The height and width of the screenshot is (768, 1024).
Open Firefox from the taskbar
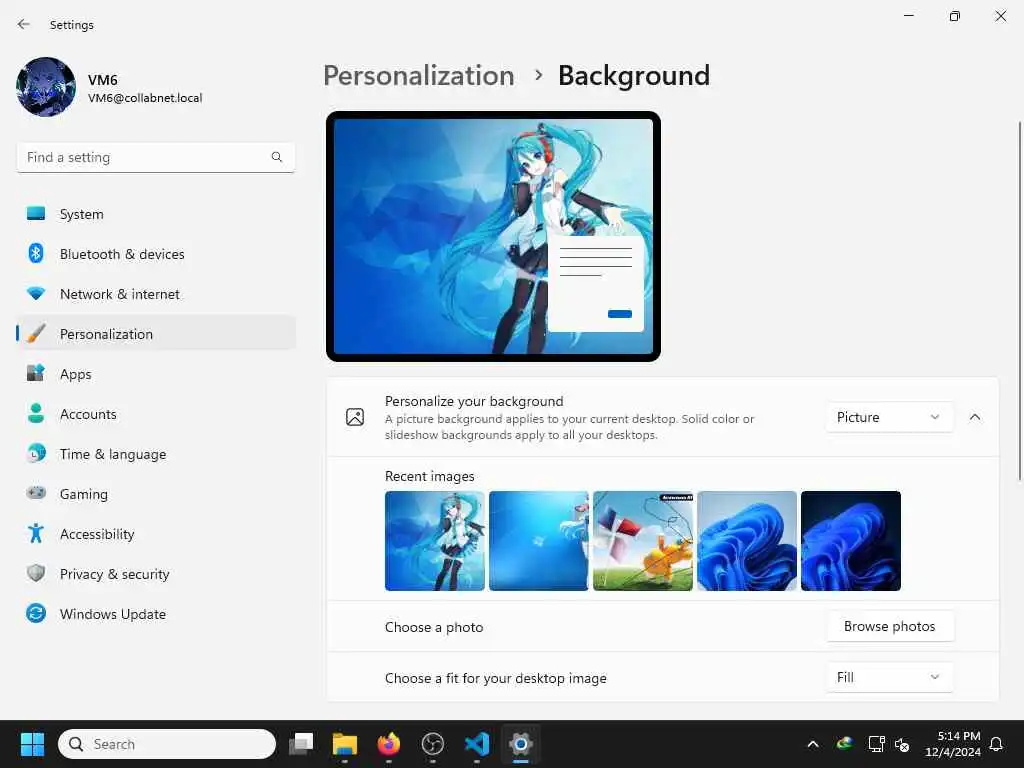click(x=389, y=744)
